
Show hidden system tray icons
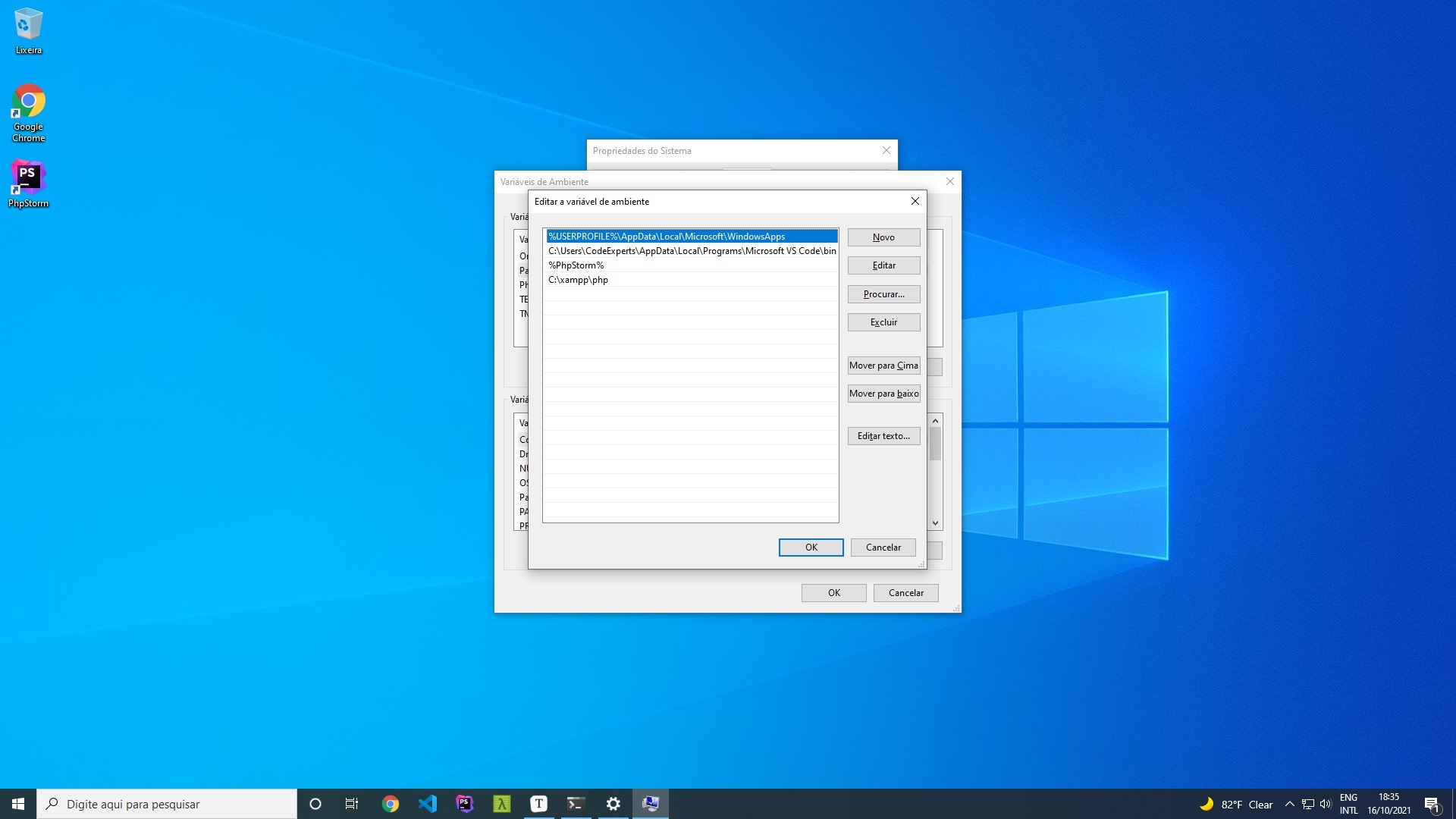coord(1289,804)
